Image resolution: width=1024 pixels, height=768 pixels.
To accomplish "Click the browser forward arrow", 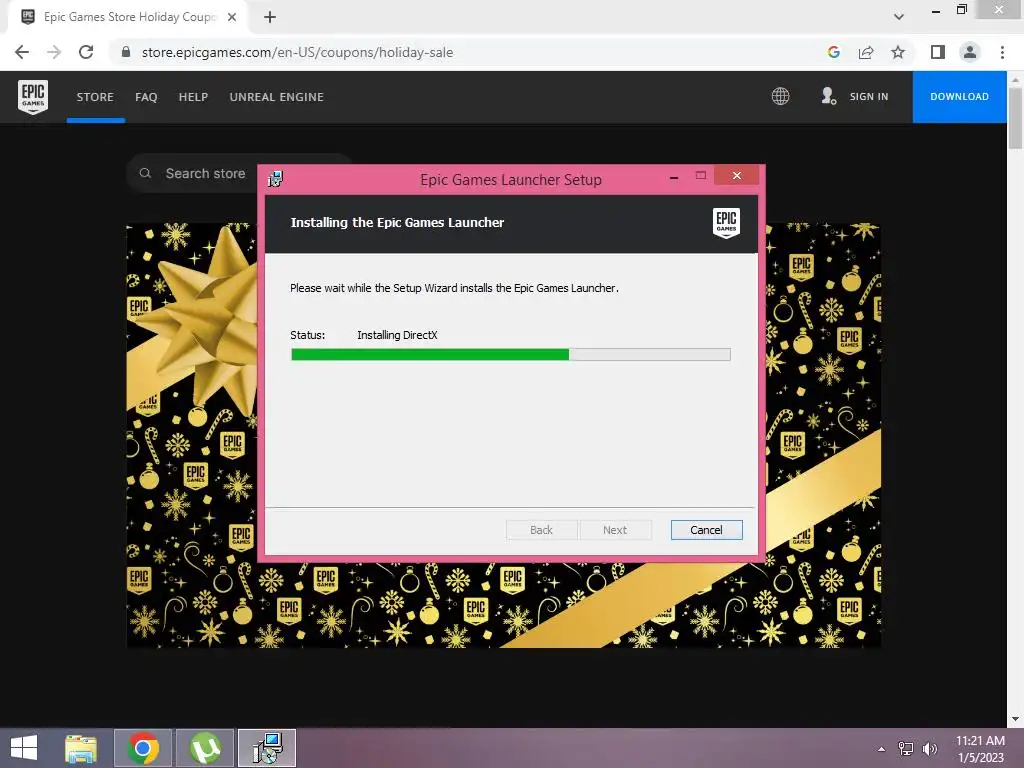I will (x=54, y=52).
